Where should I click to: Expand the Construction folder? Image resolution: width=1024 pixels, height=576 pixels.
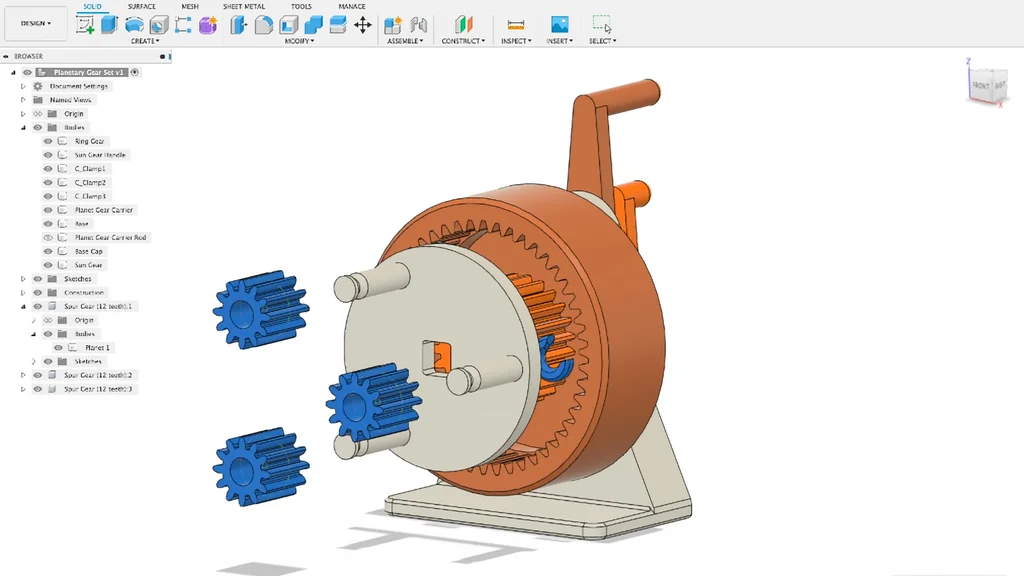pyautogui.click(x=24, y=293)
